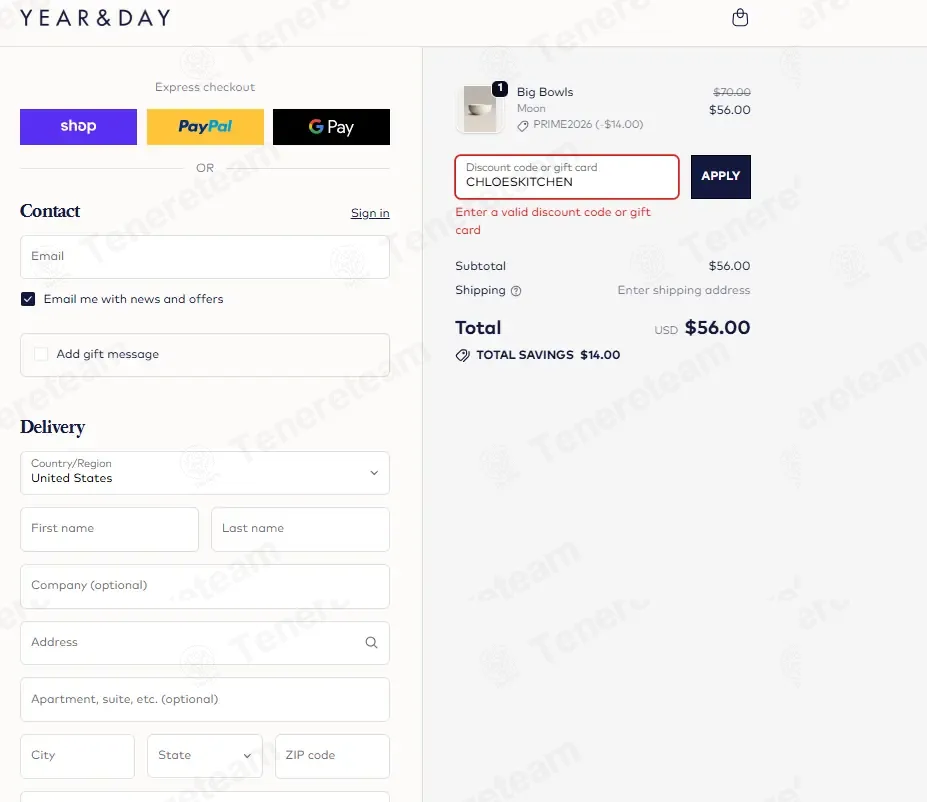
Task: Click the Big Bowls product thumbnail
Action: pos(480,109)
